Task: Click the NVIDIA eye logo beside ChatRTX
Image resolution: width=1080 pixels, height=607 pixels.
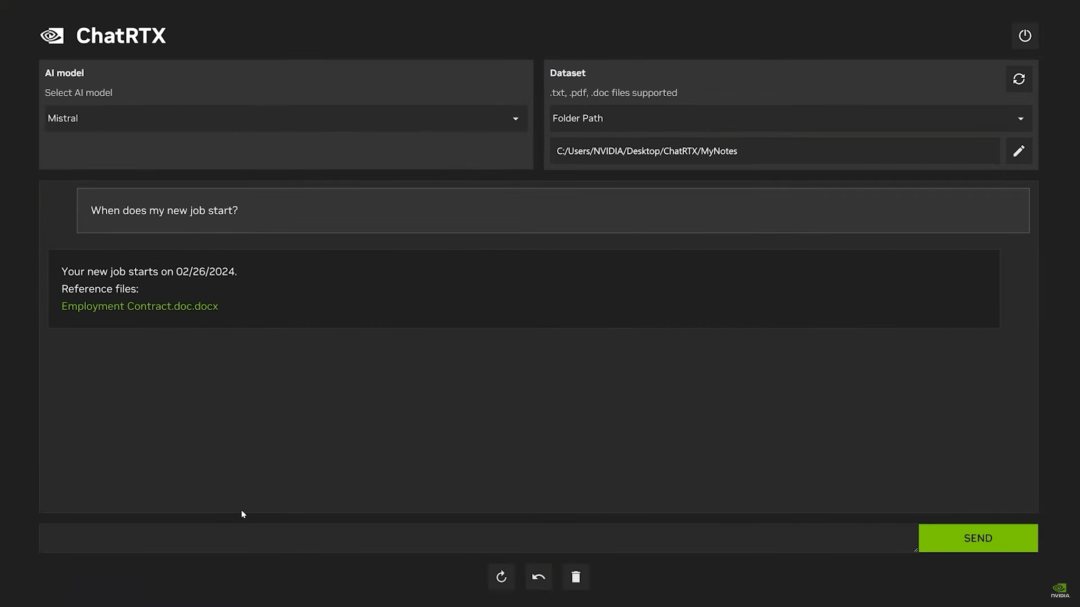Action: tap(52, 36)
